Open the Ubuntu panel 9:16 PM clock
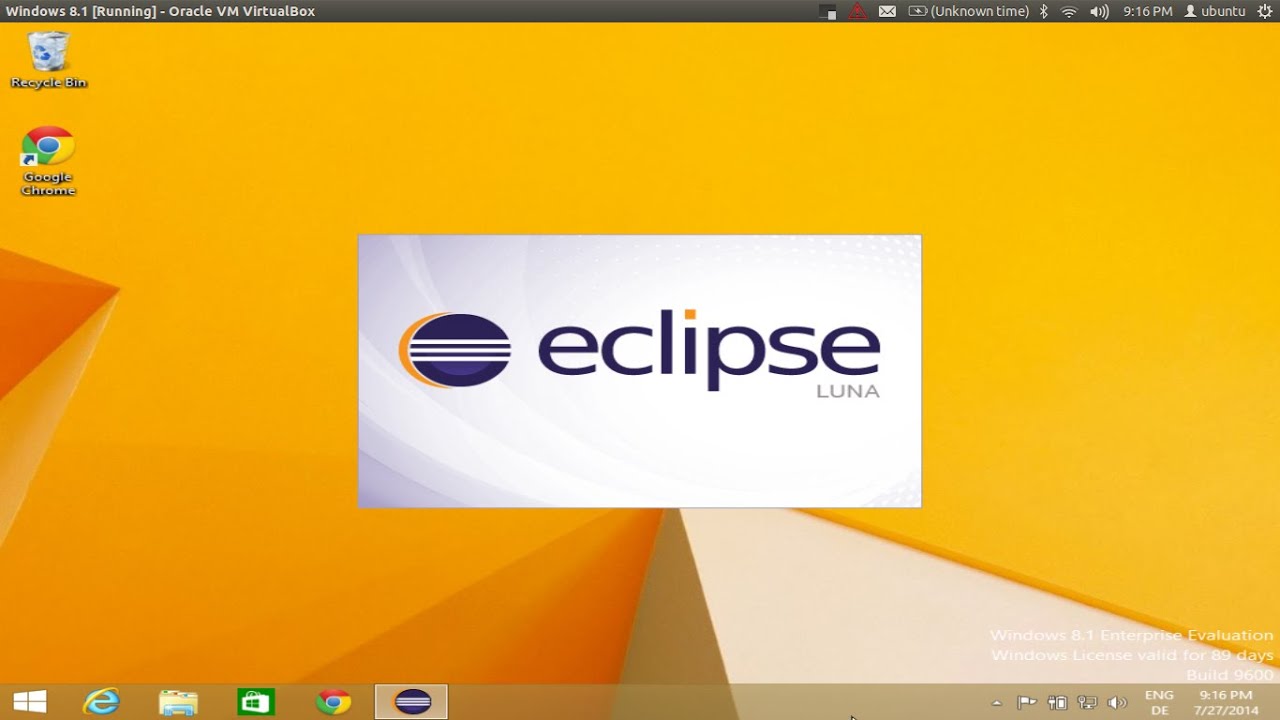The width and height of the screenshot is (1280, 720). pos(1147,11)
